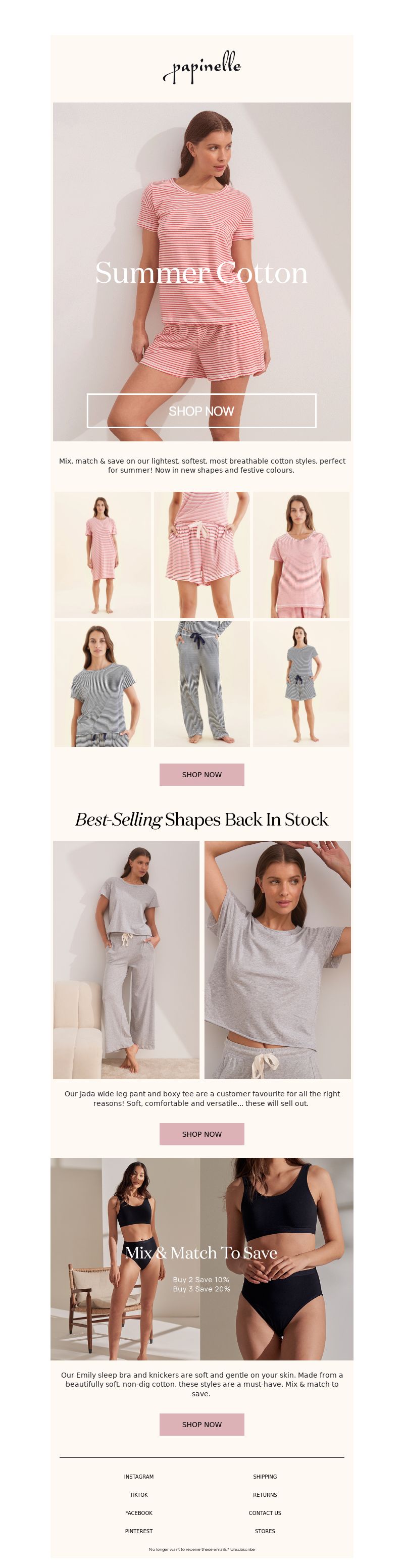The width and height of the screenshot is (404, 1568).
Task: Click the Unsubscribe link
Action: (243, 1549)
